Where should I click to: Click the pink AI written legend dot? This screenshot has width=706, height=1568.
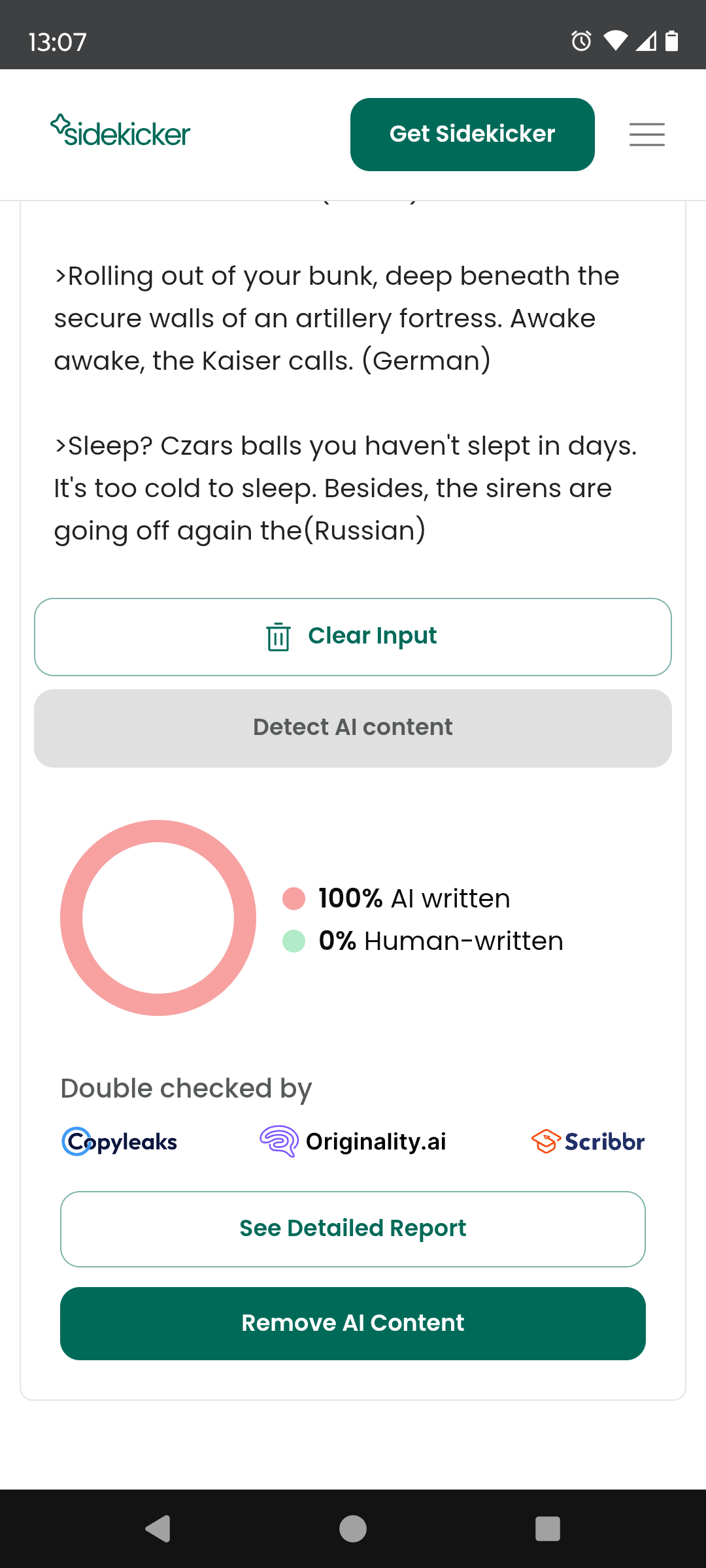click(x=294, y=898)
